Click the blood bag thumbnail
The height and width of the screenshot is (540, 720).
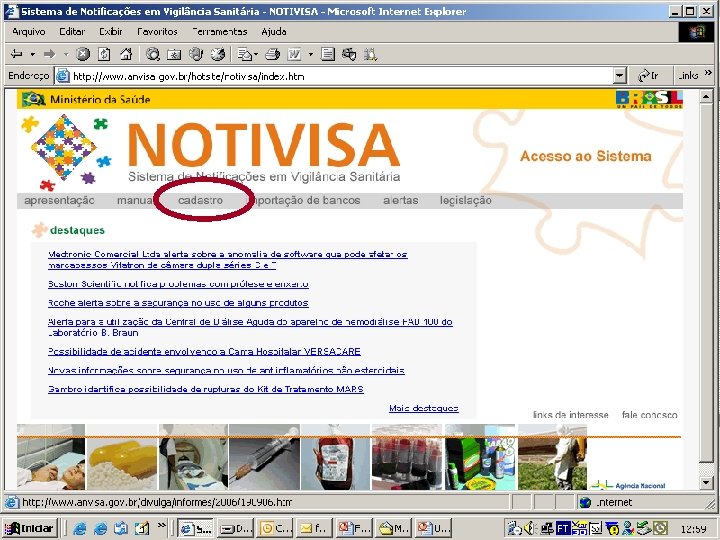(335, 457)
